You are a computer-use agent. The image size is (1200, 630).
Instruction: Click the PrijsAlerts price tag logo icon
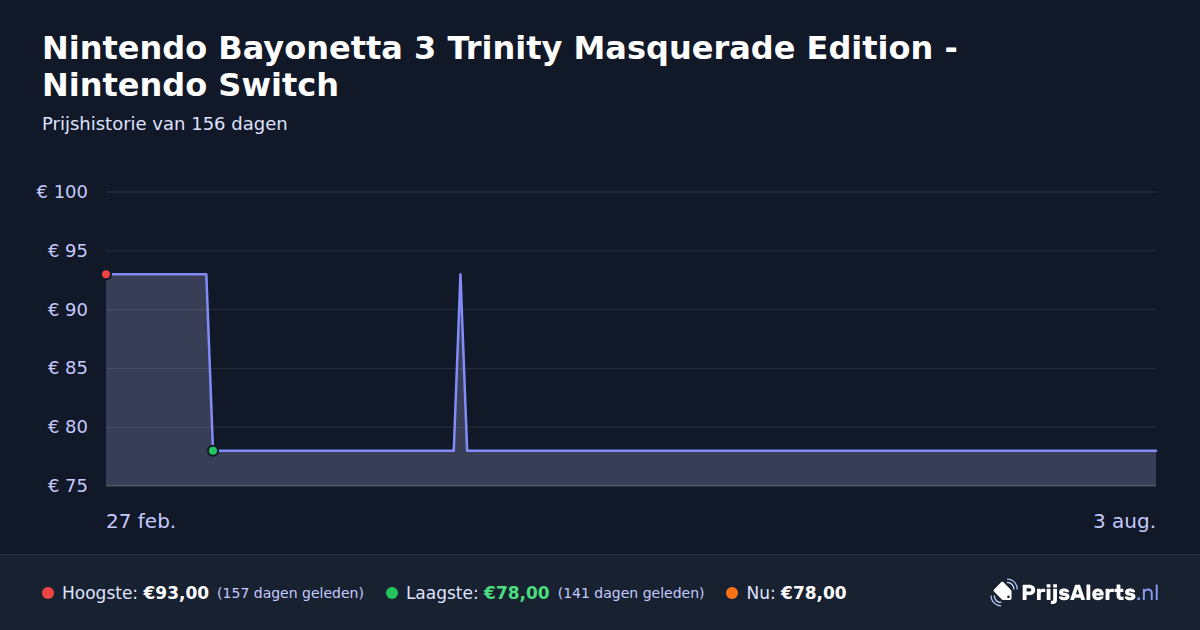1003,593
